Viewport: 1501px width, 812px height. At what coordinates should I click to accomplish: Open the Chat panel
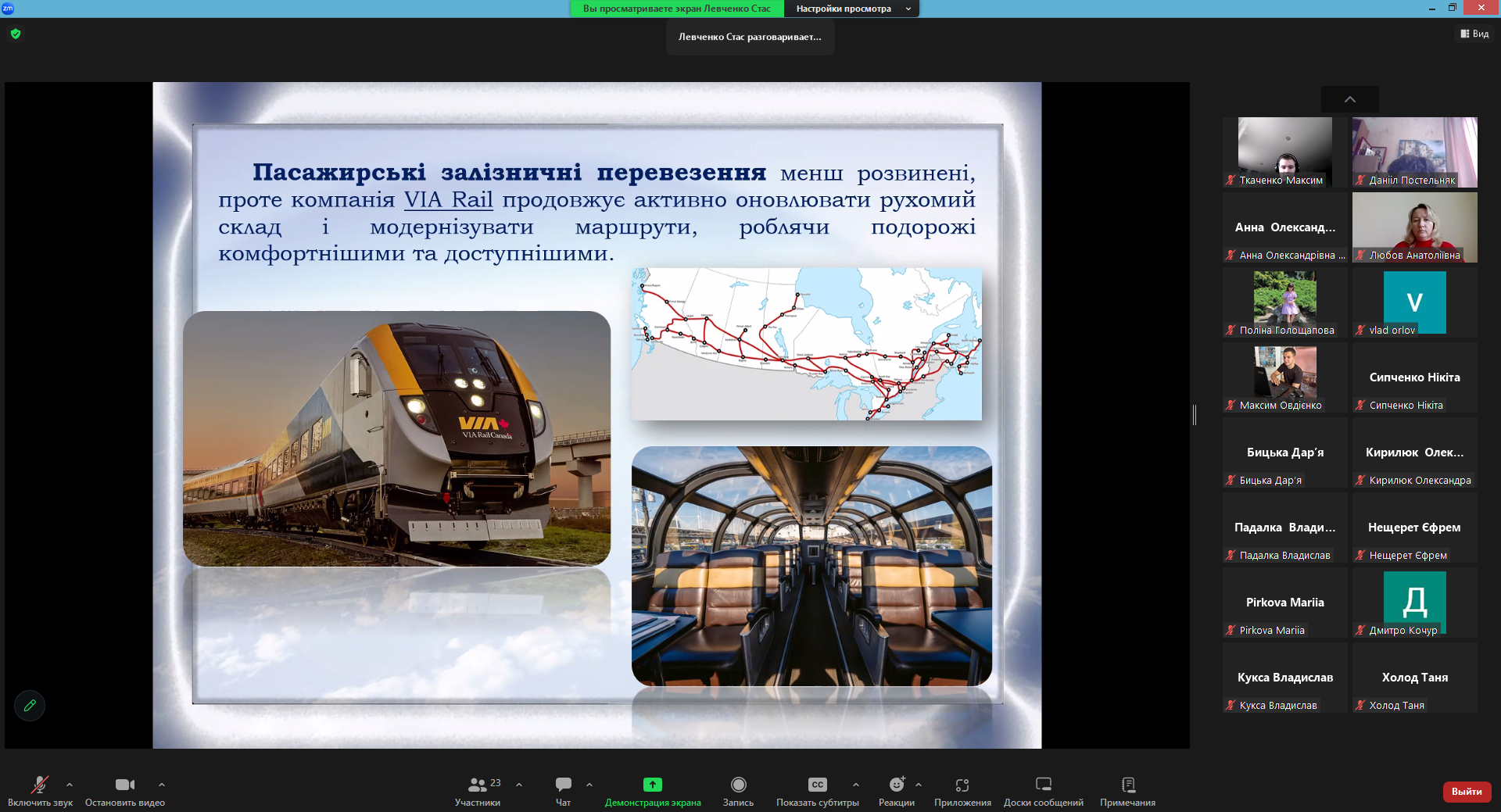(563, 785)
